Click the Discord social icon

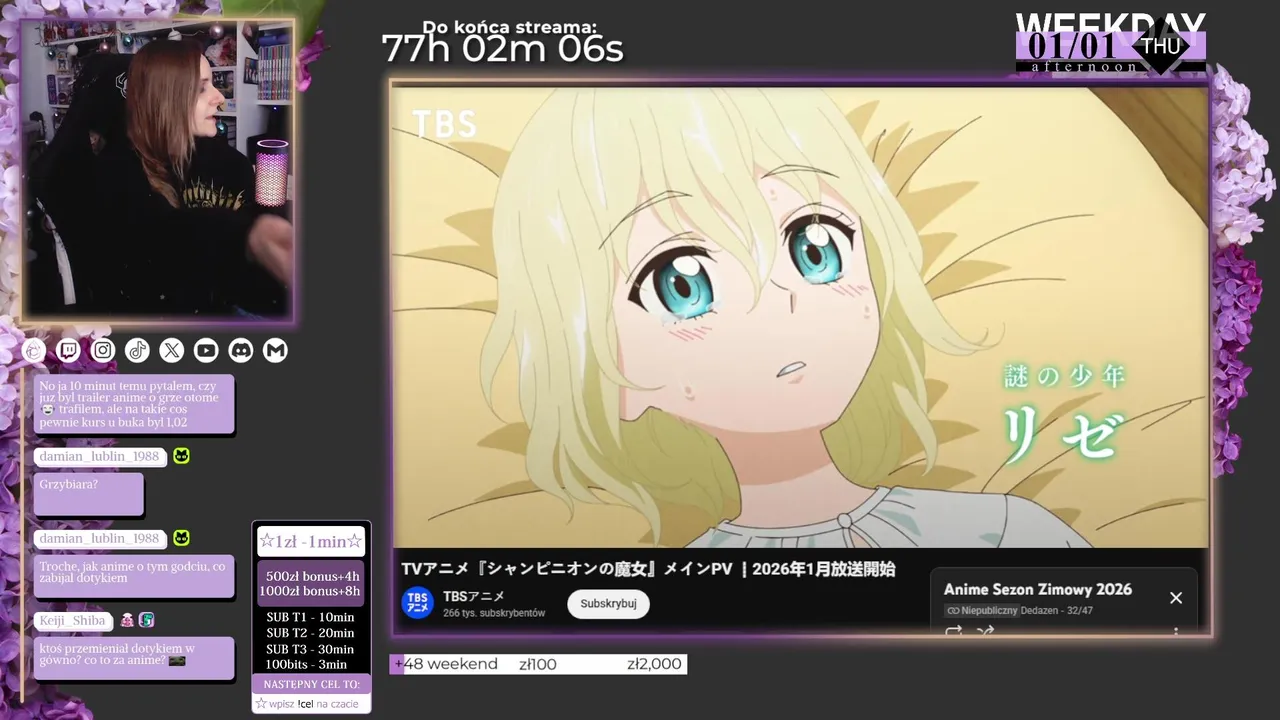tap(241, 350)
